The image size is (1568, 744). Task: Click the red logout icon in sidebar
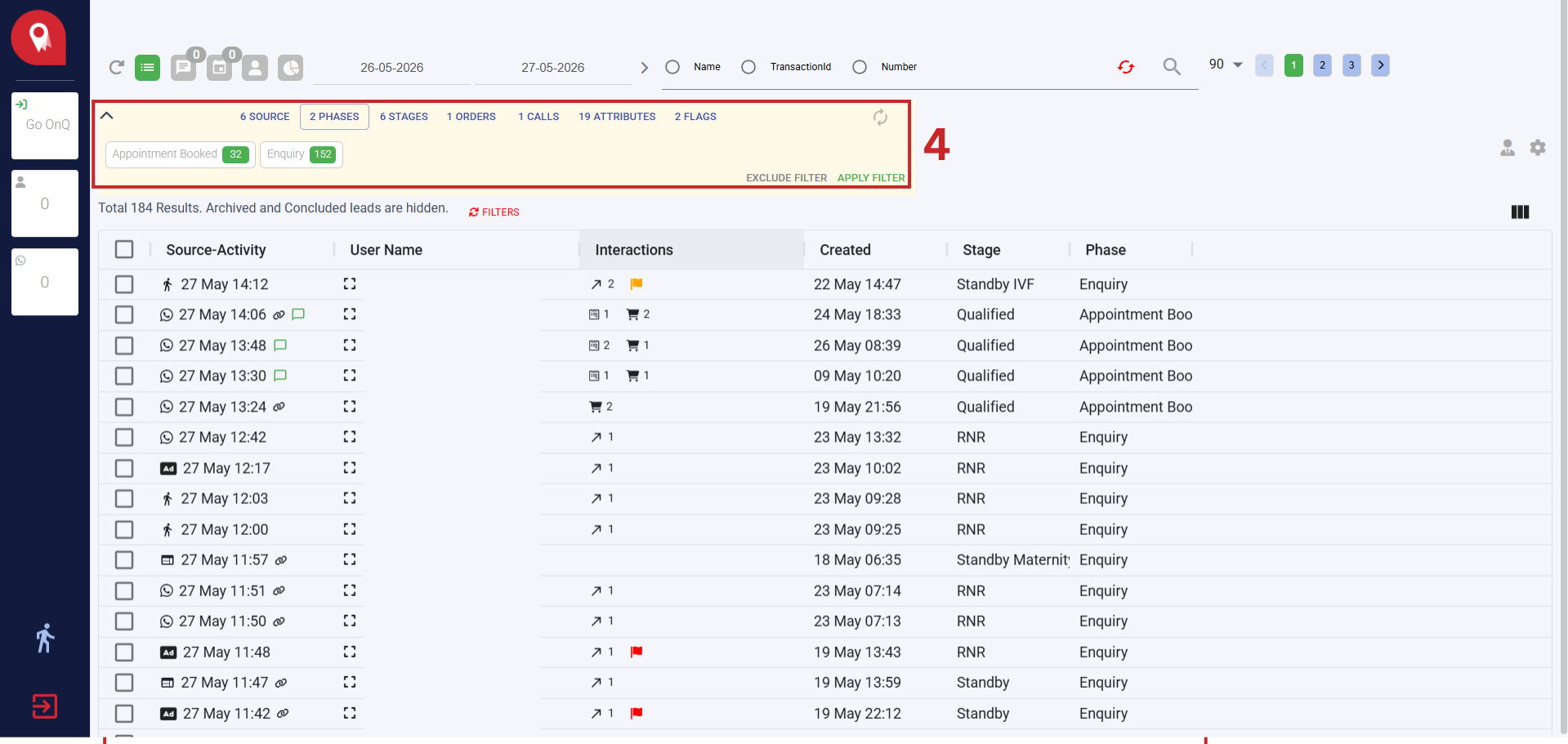tap(45, 706)
